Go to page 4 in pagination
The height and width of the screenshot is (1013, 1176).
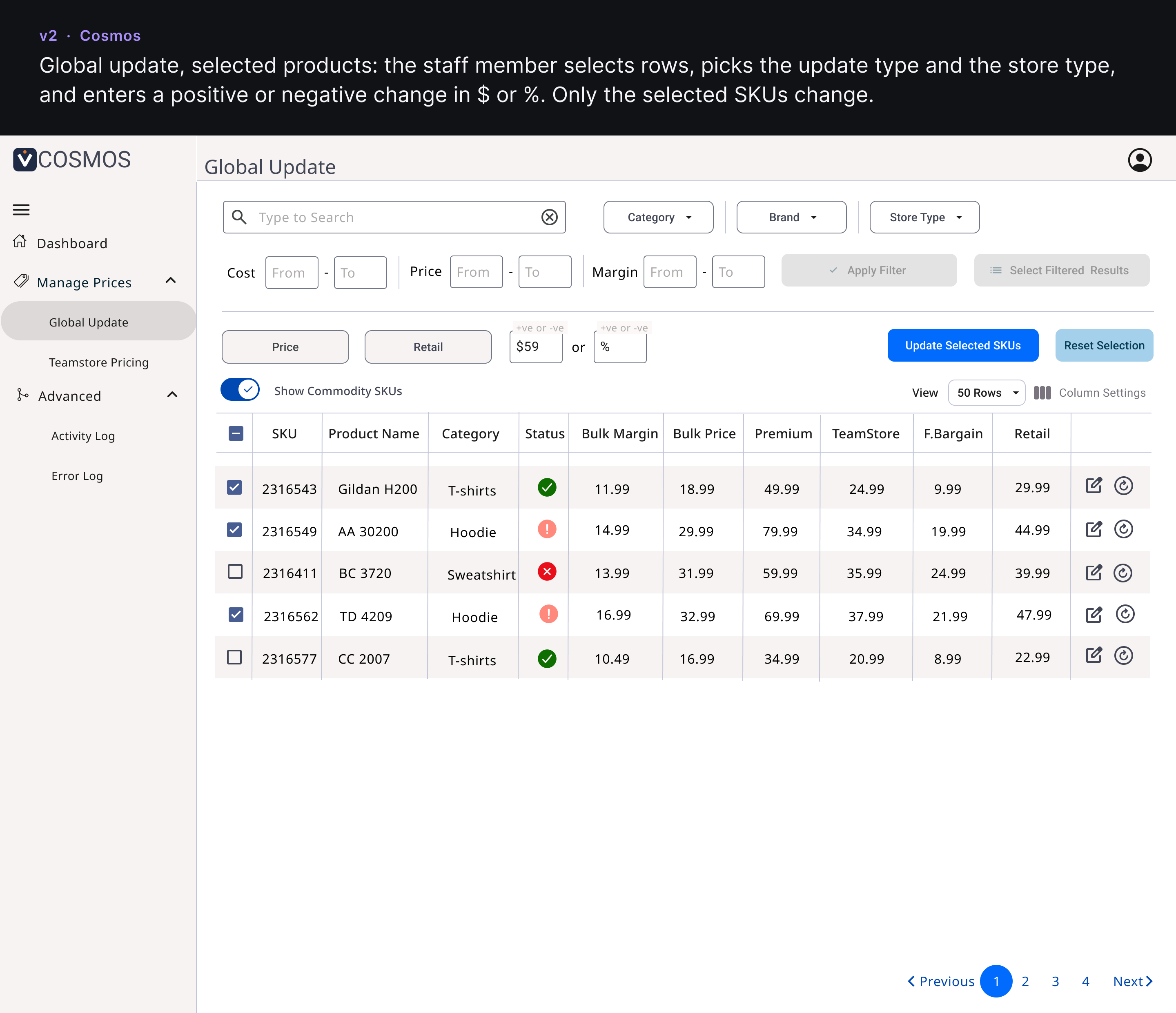tap(1085, 981)
